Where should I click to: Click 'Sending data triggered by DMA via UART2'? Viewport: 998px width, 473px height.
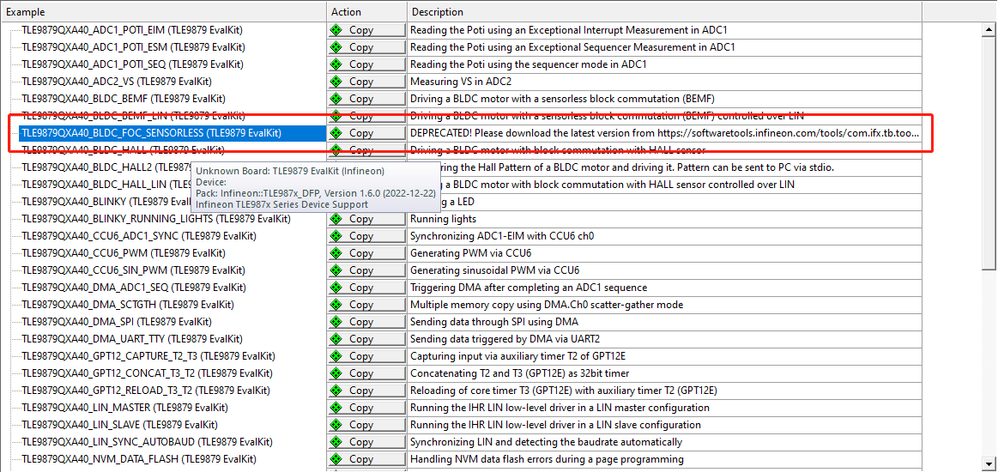(506, 339)
